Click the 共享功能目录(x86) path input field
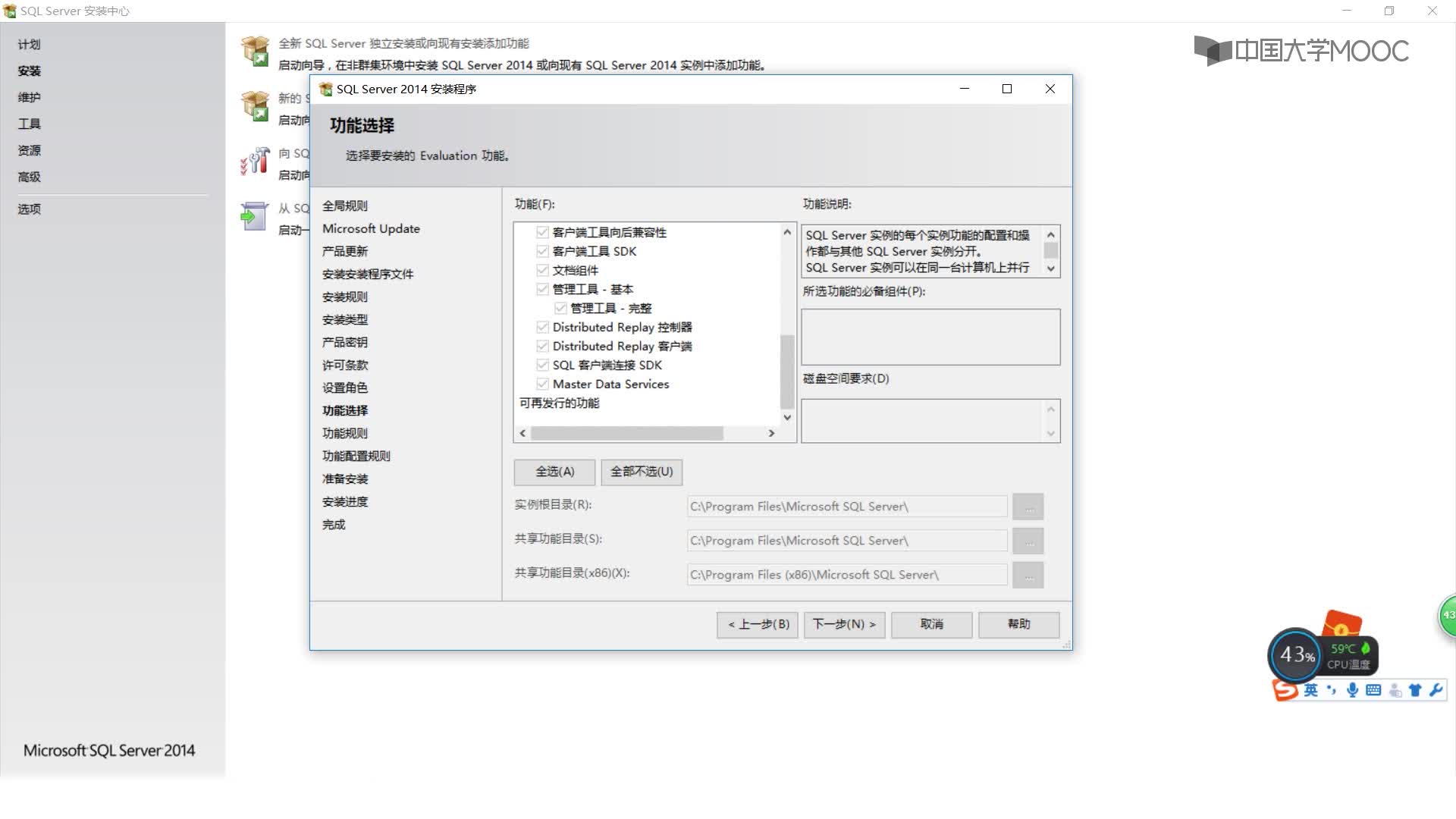The image size is (1456, 819). tap(847, 575)
